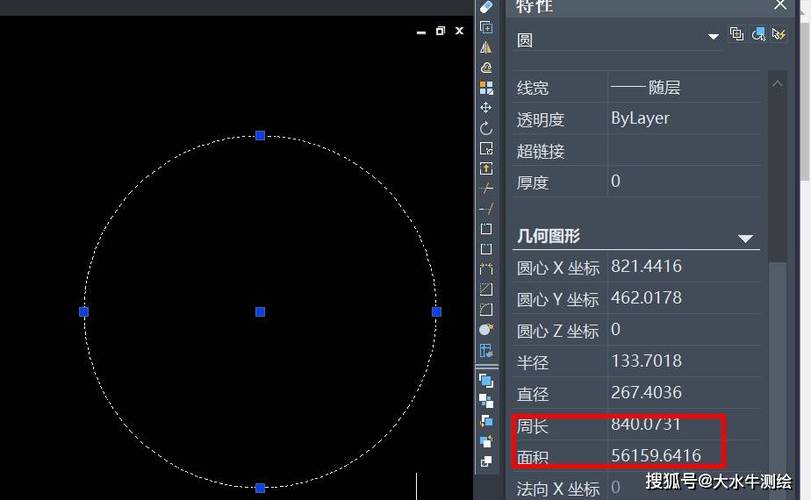The image size is (811, 500).
Task: Activate the Trim tool
Action: (486, 188)
